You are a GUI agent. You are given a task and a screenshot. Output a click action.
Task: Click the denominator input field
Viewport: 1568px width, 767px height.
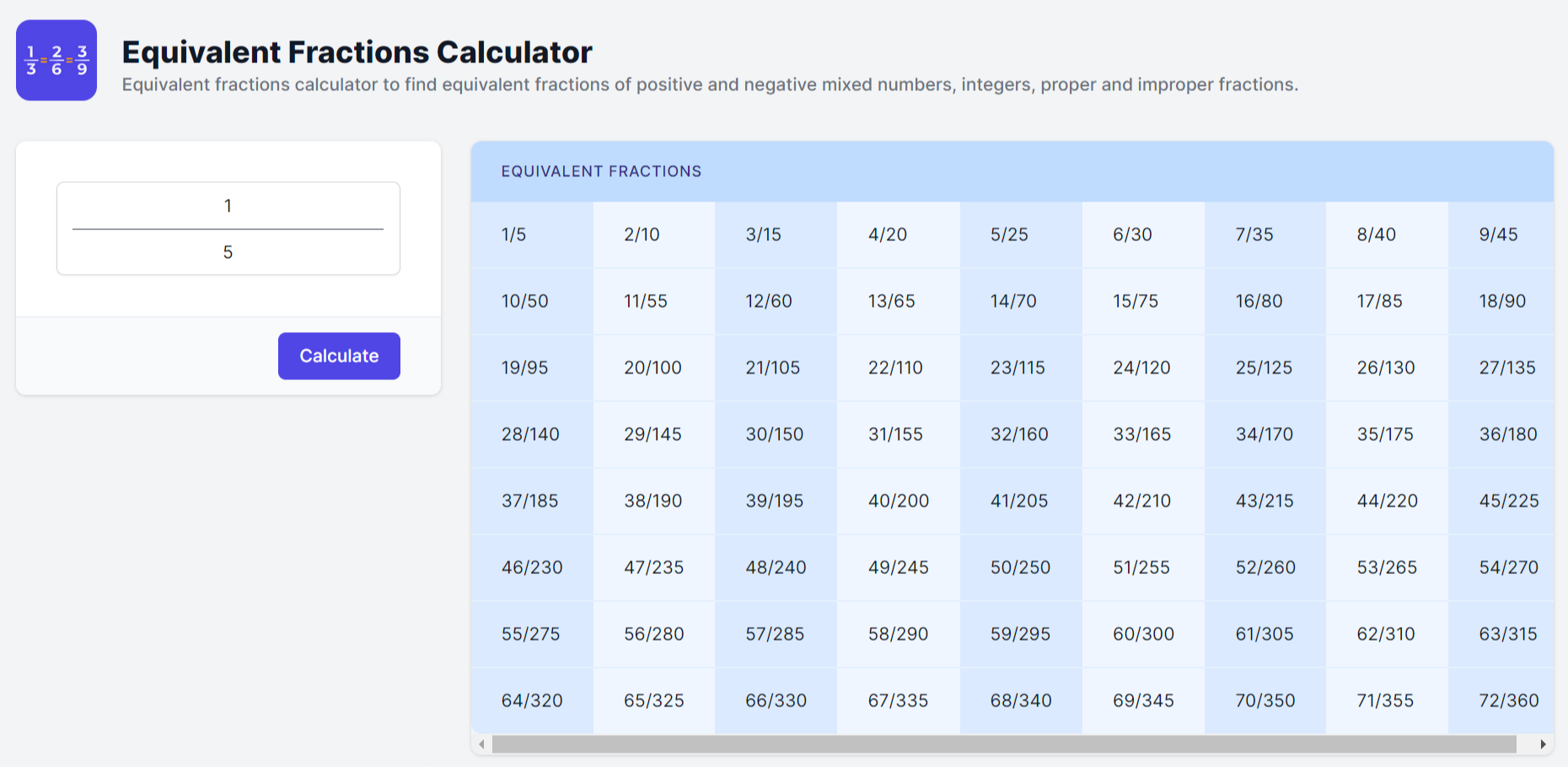(228, 252)
